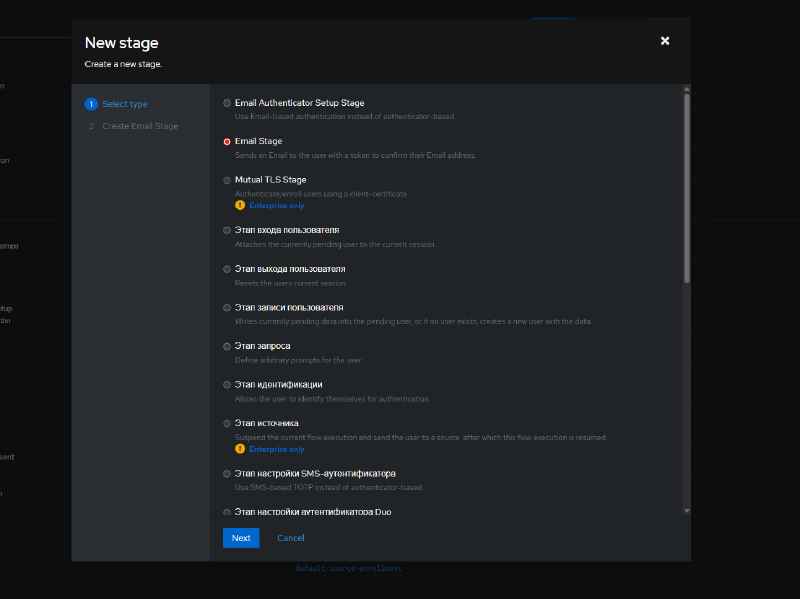Screen dimensions: 800x599
Task: Click warning icon under Этап источника
Action: pos(240,449)
